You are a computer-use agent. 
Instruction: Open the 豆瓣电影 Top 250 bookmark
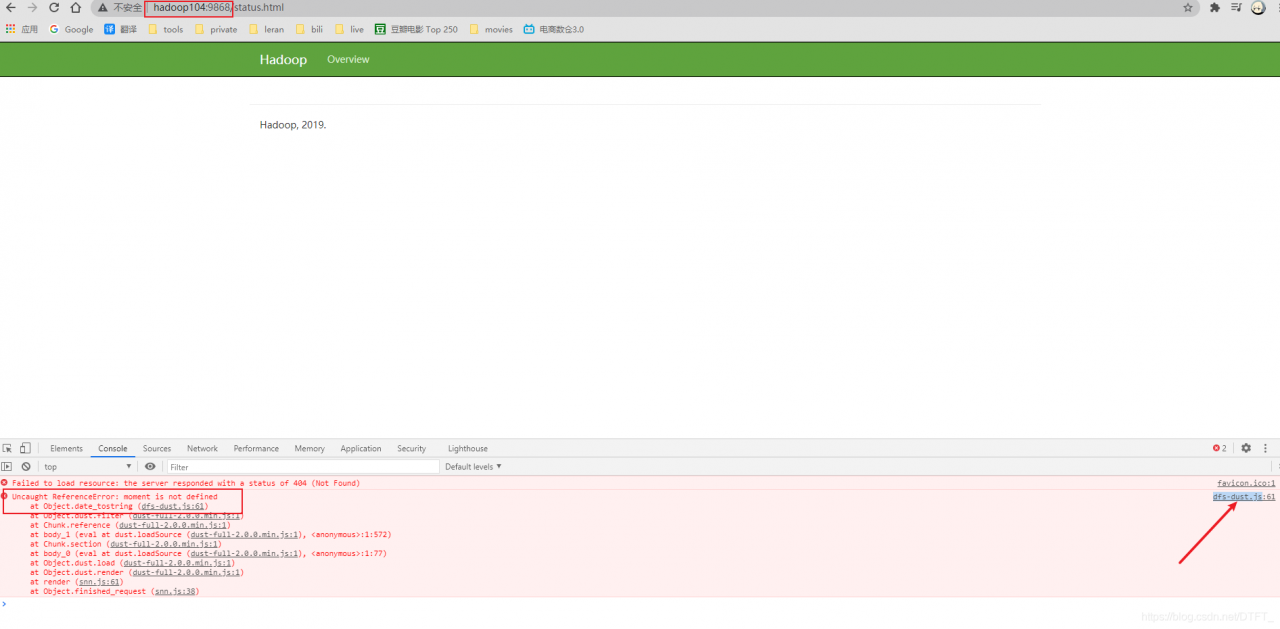point(416,29)
